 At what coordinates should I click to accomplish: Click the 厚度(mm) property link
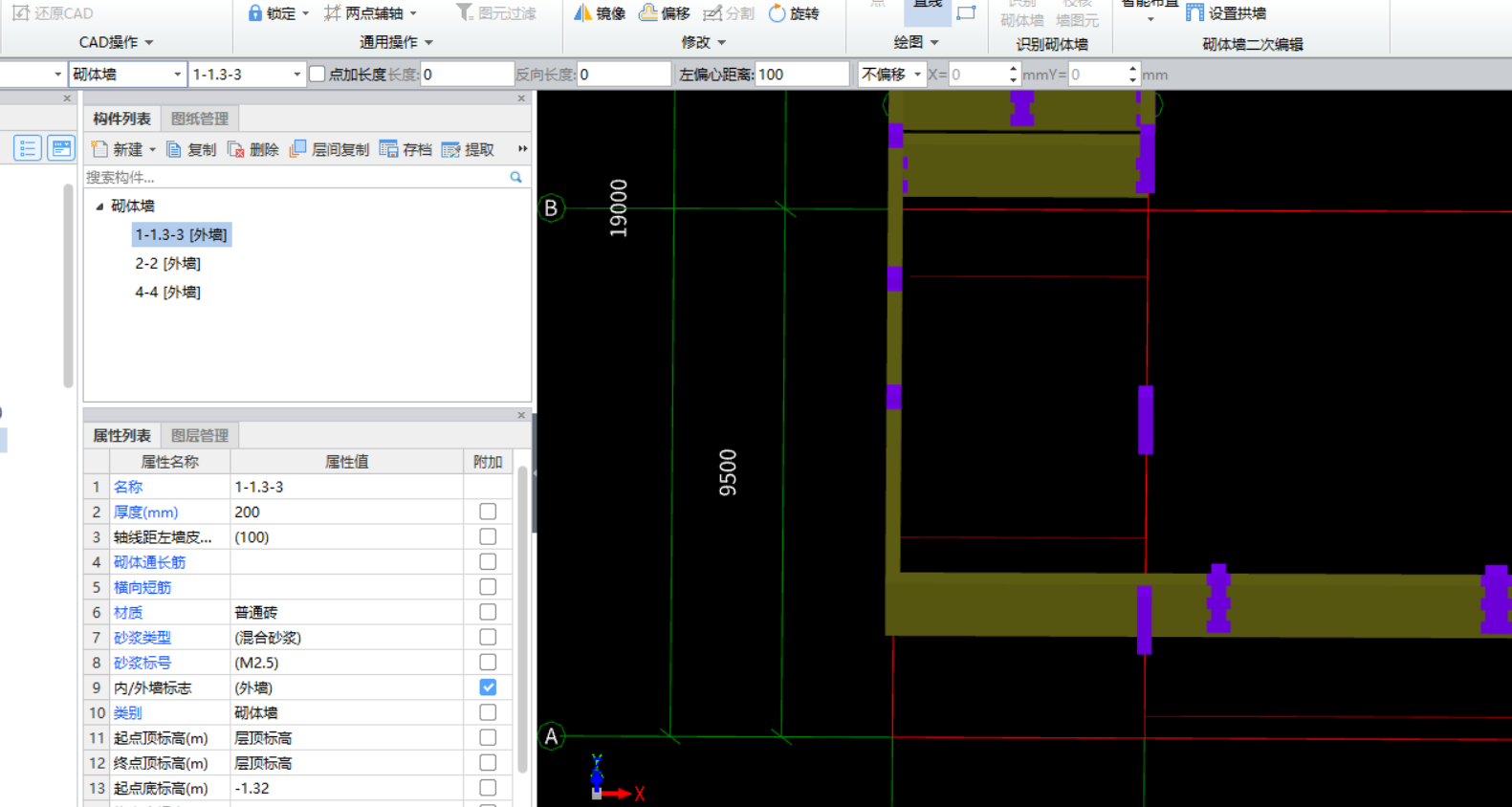coord(146,512)
